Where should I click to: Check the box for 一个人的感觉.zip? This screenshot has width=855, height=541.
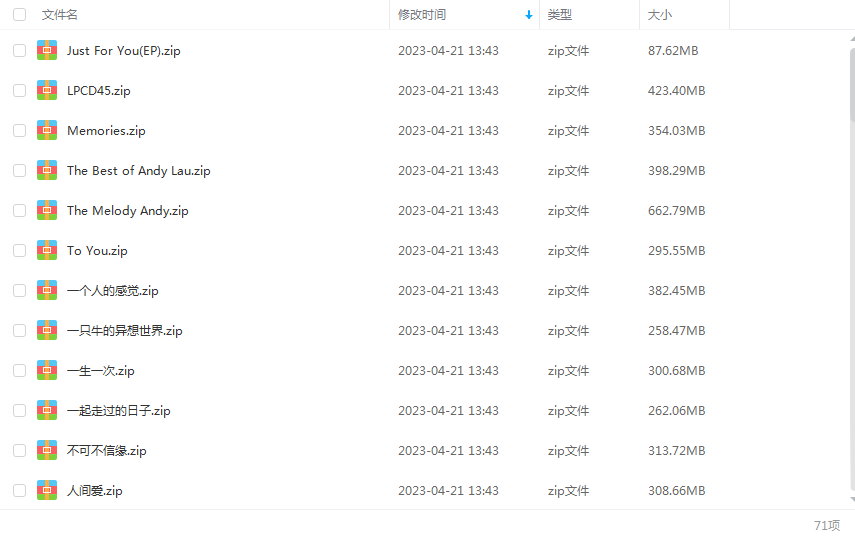coord(20,291)
